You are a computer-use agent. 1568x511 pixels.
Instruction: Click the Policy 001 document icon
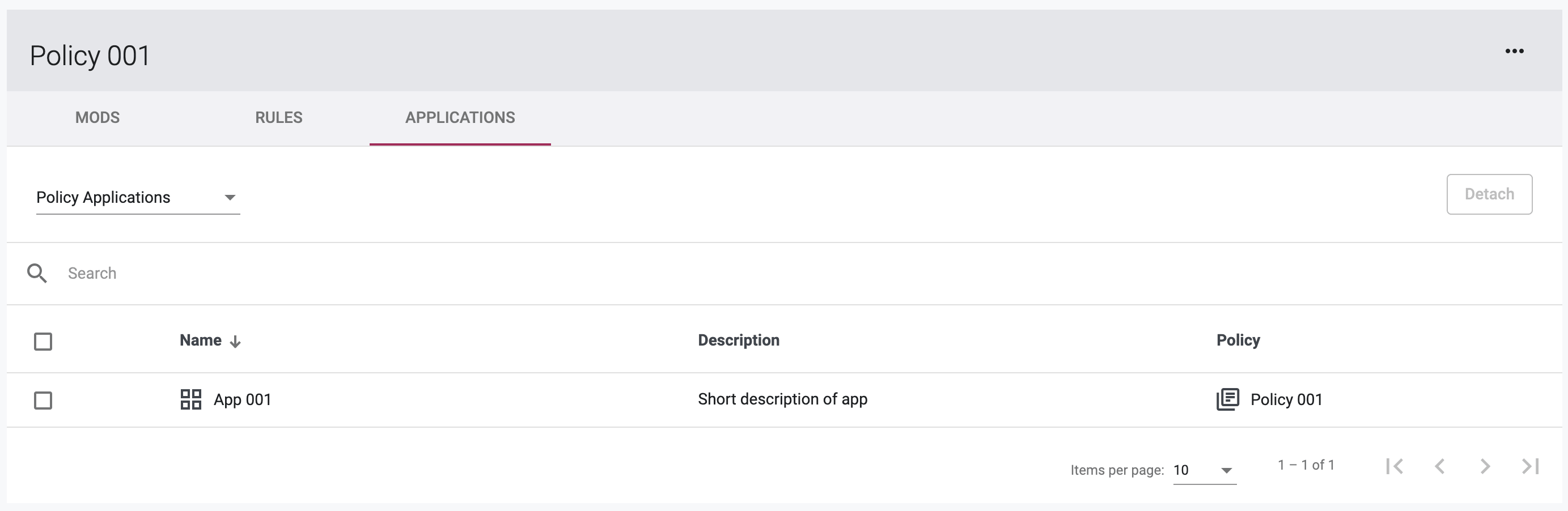tap(1227, 399)
